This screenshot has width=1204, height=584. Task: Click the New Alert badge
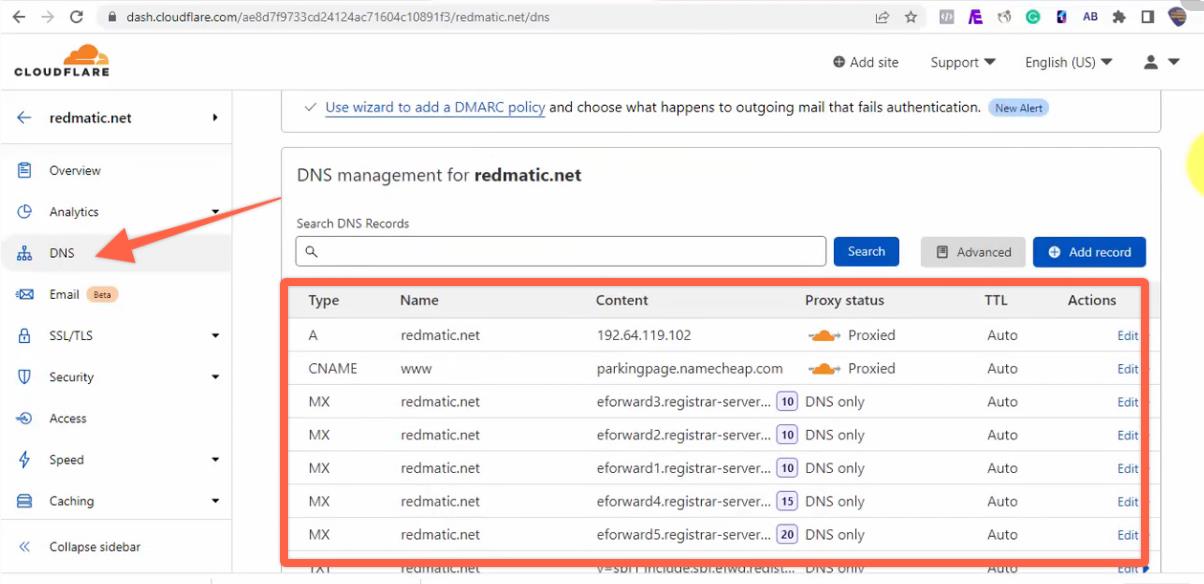[x=1018, y=108]
